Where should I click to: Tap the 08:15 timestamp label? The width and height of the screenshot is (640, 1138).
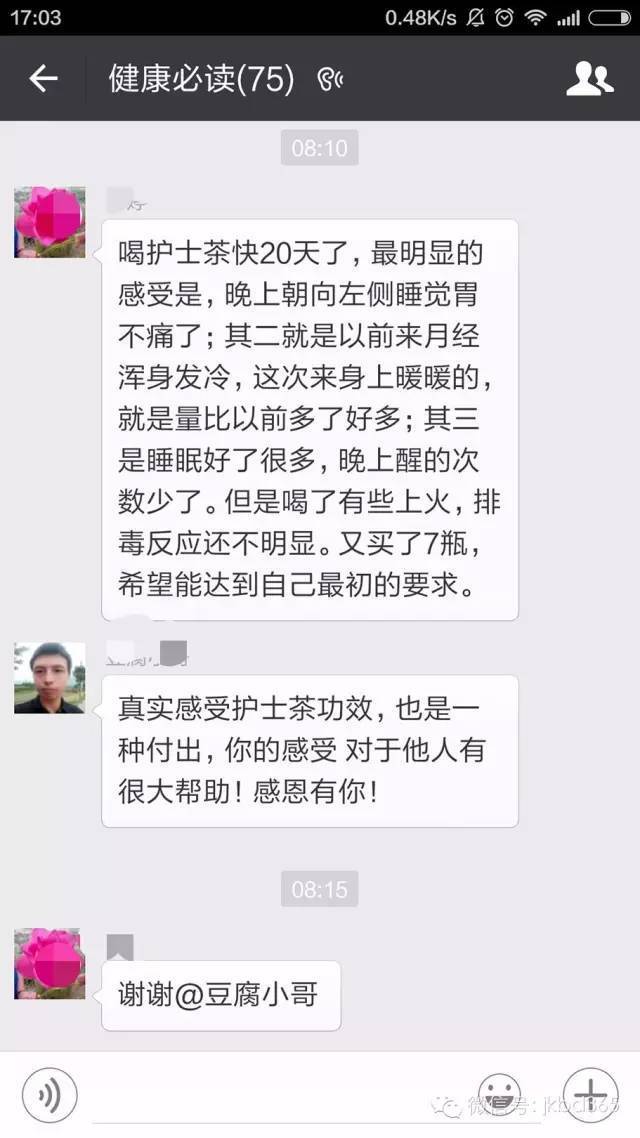pos(319,889)
